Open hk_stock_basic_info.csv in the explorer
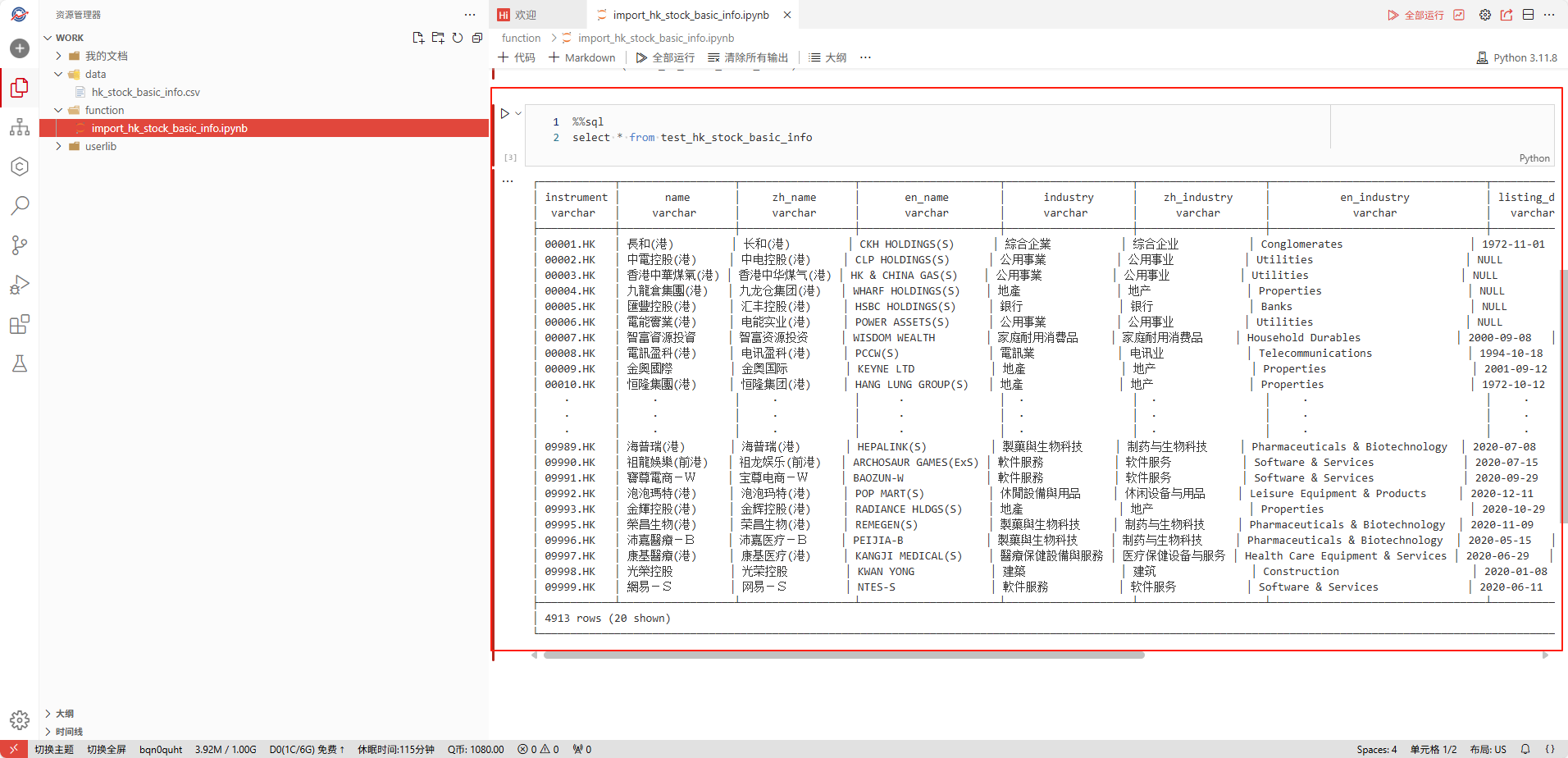The image size is (1568, 758). [145, 92]
